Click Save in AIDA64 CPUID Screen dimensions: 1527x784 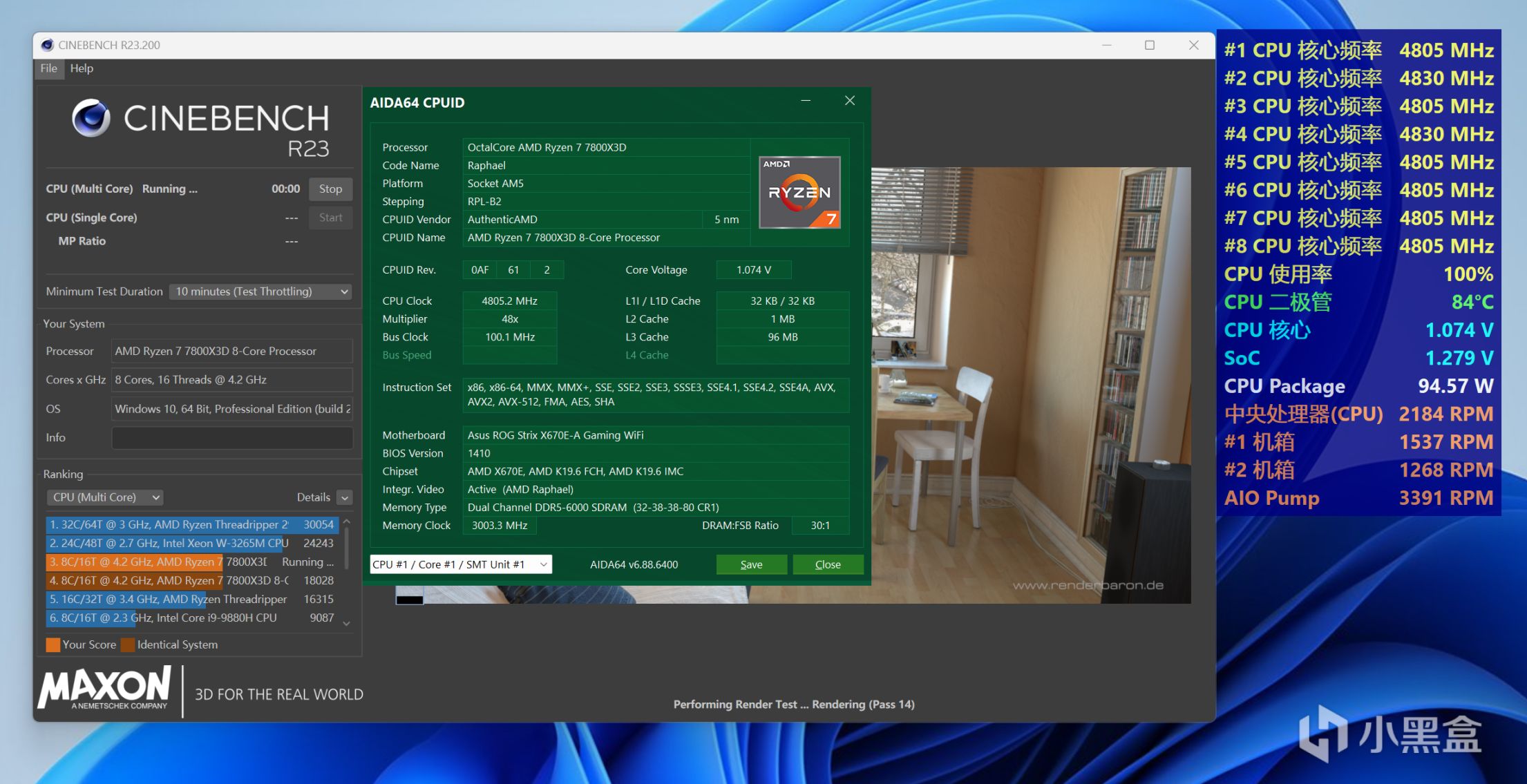[x=751, y=564]
